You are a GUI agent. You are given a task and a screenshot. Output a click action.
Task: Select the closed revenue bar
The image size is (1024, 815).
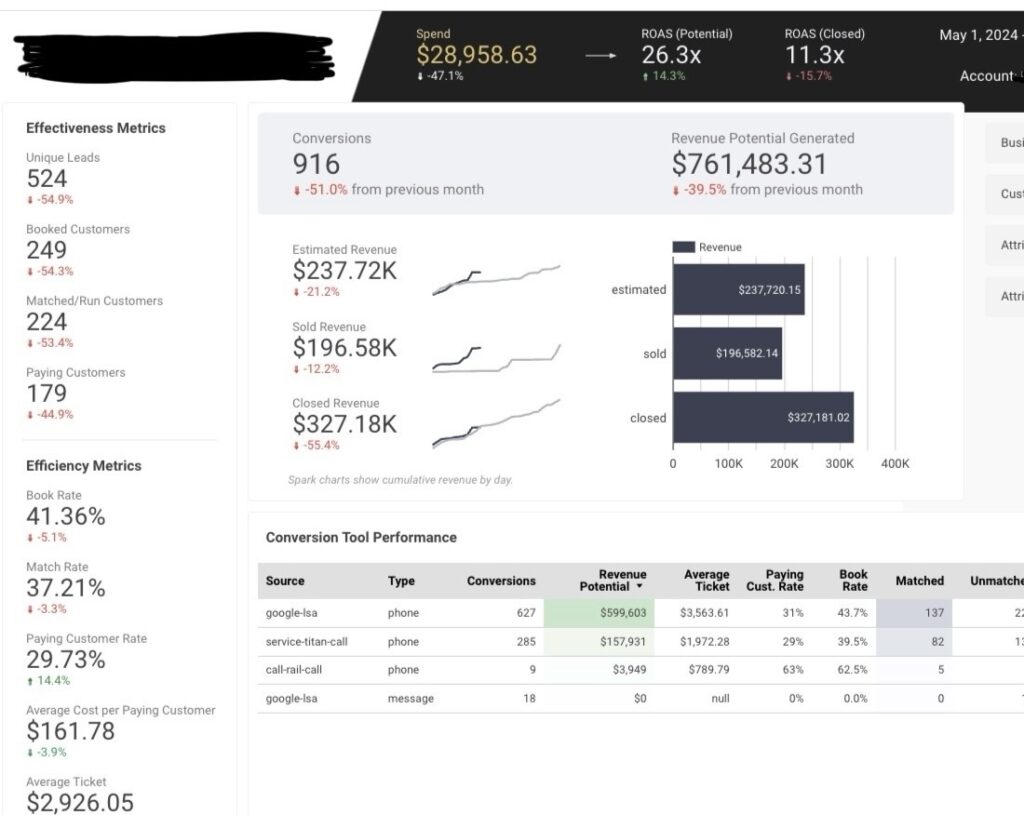pyautogui.click(x=763, y=418)
